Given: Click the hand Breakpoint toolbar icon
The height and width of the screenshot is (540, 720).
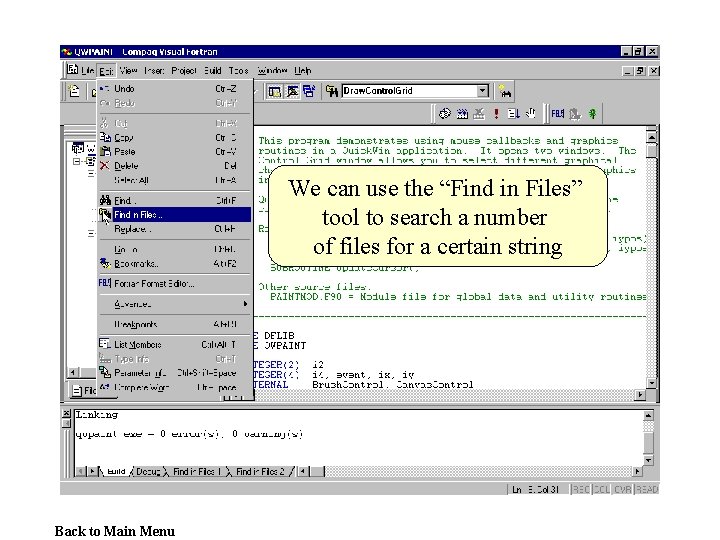Looking at the screenshot, I should 530,113.
